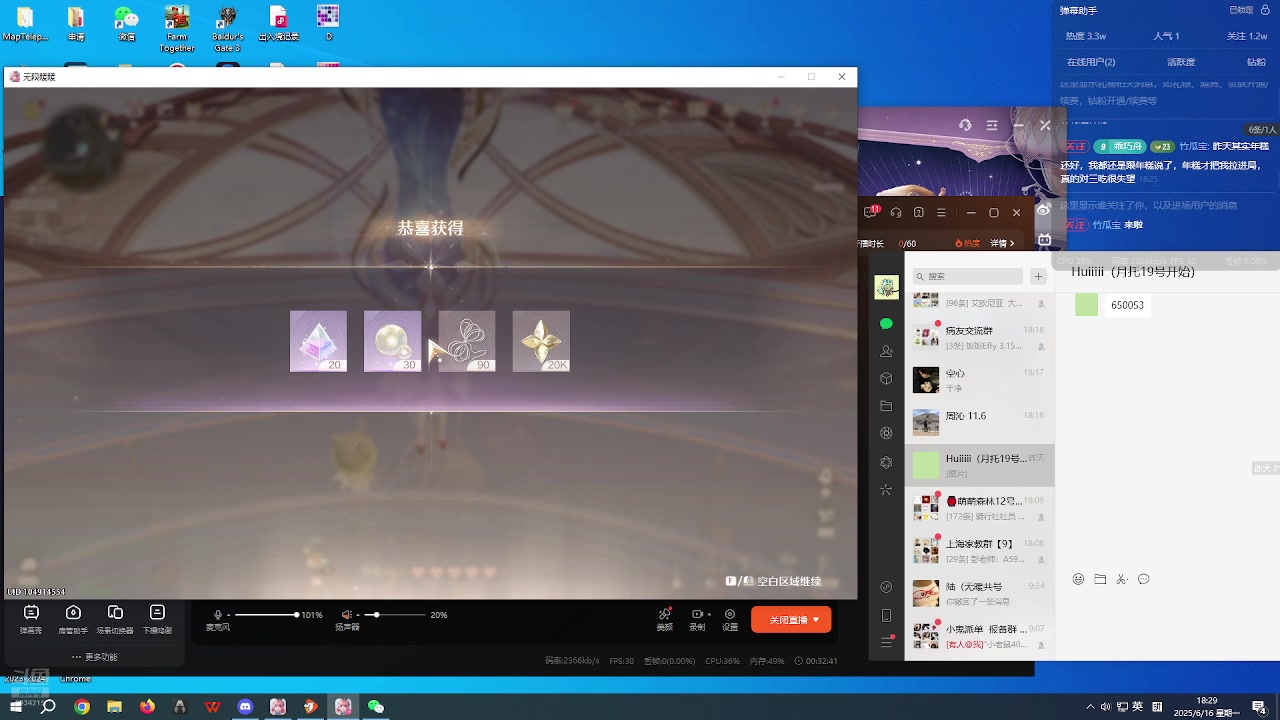
Task: Open chat history bubble icon in WeChat
Action: pyautogui.click(x=1144, y=579)
